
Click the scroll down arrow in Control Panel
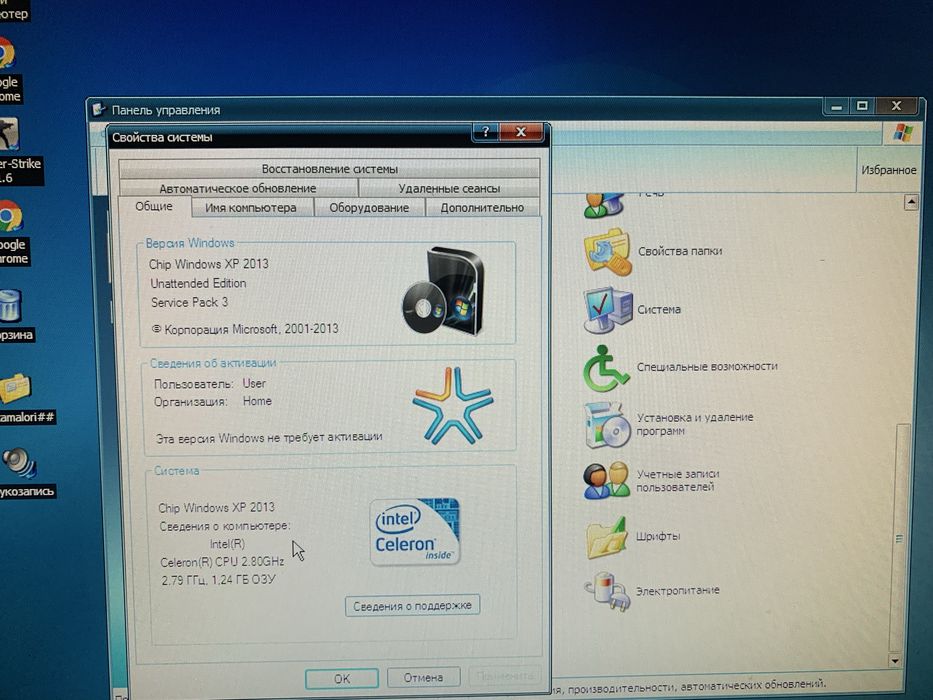pos(895,661)
